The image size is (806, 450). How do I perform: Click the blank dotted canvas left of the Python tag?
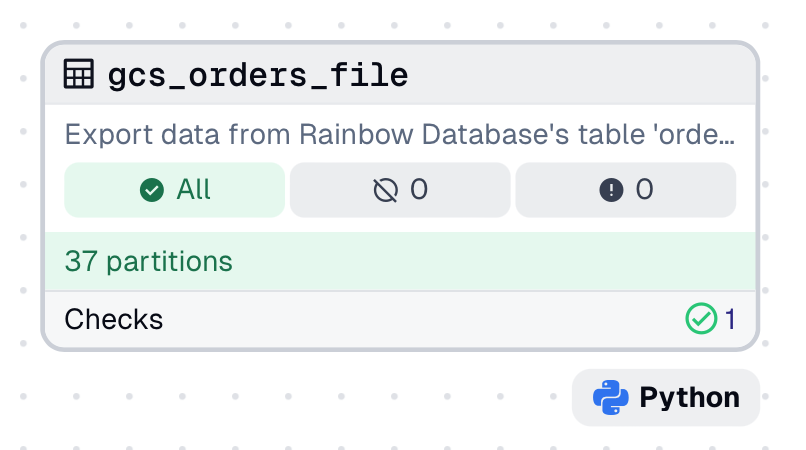(300, 398)
